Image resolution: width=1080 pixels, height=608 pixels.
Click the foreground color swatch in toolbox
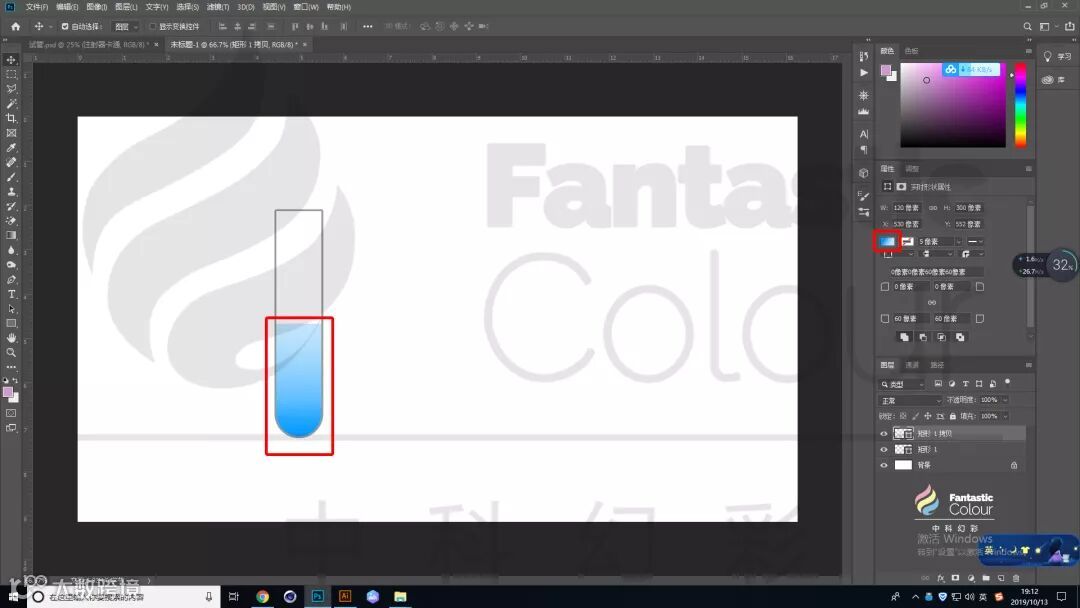(8, 392)
